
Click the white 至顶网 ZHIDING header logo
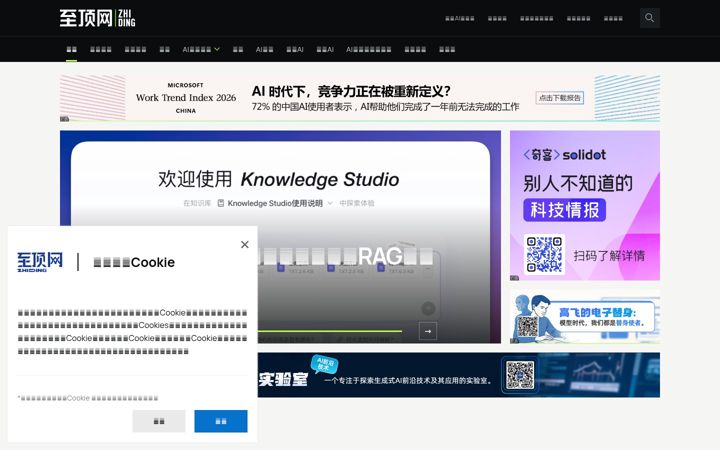(97, 18)
